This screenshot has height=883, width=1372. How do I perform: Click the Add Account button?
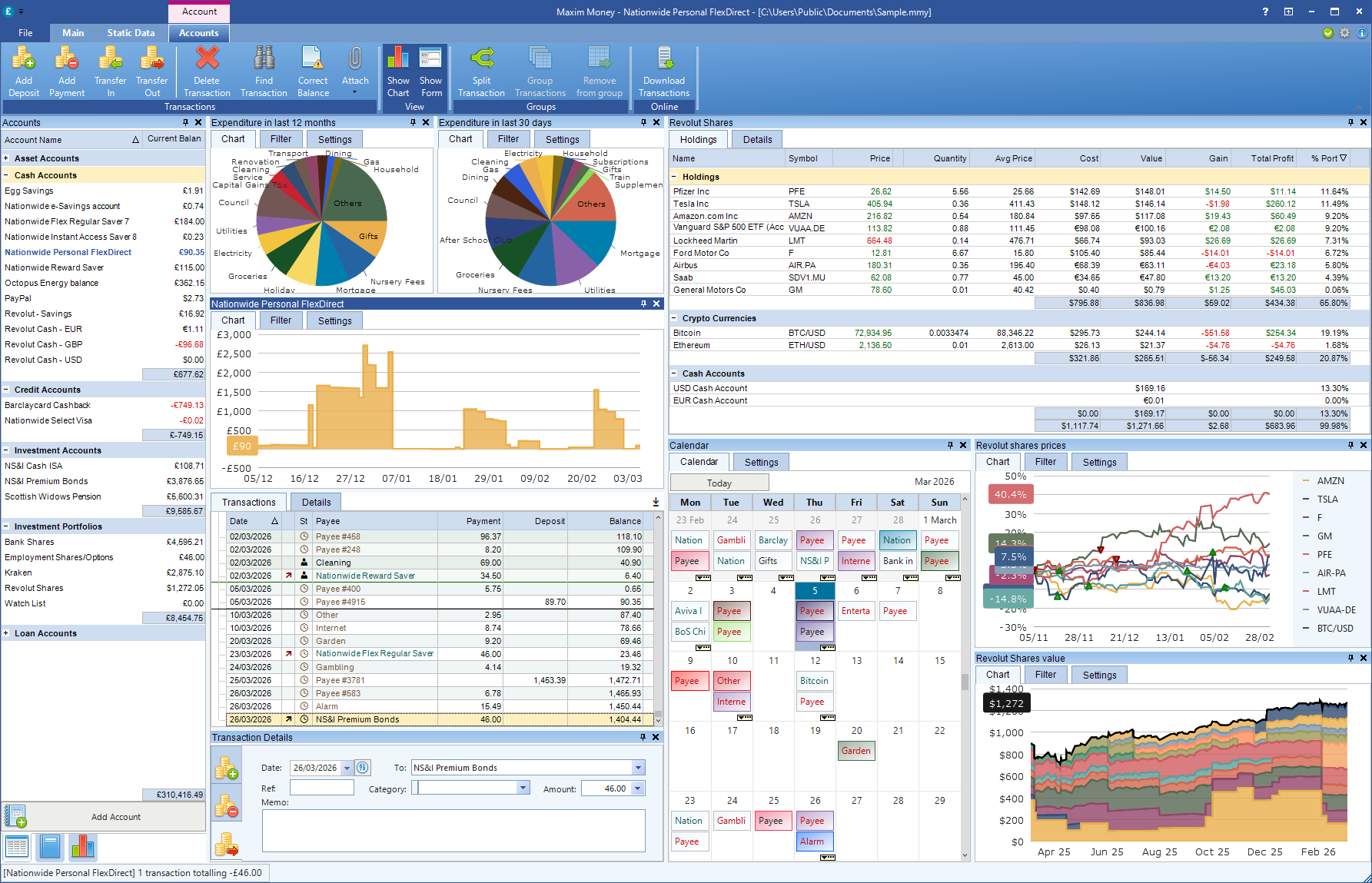tap(115, 816)
